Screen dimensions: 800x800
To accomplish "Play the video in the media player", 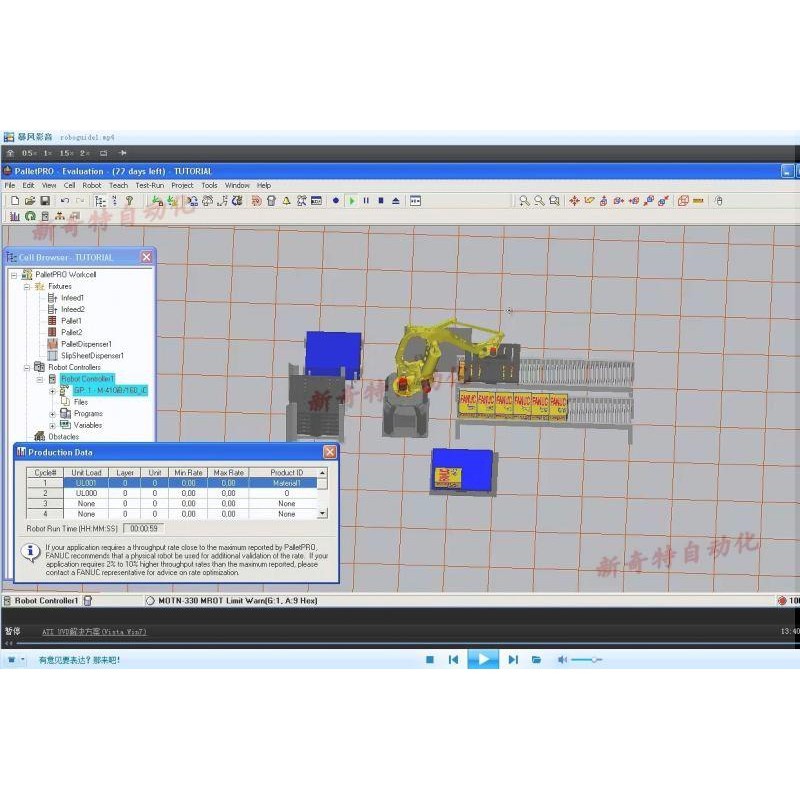I will 483,659.
